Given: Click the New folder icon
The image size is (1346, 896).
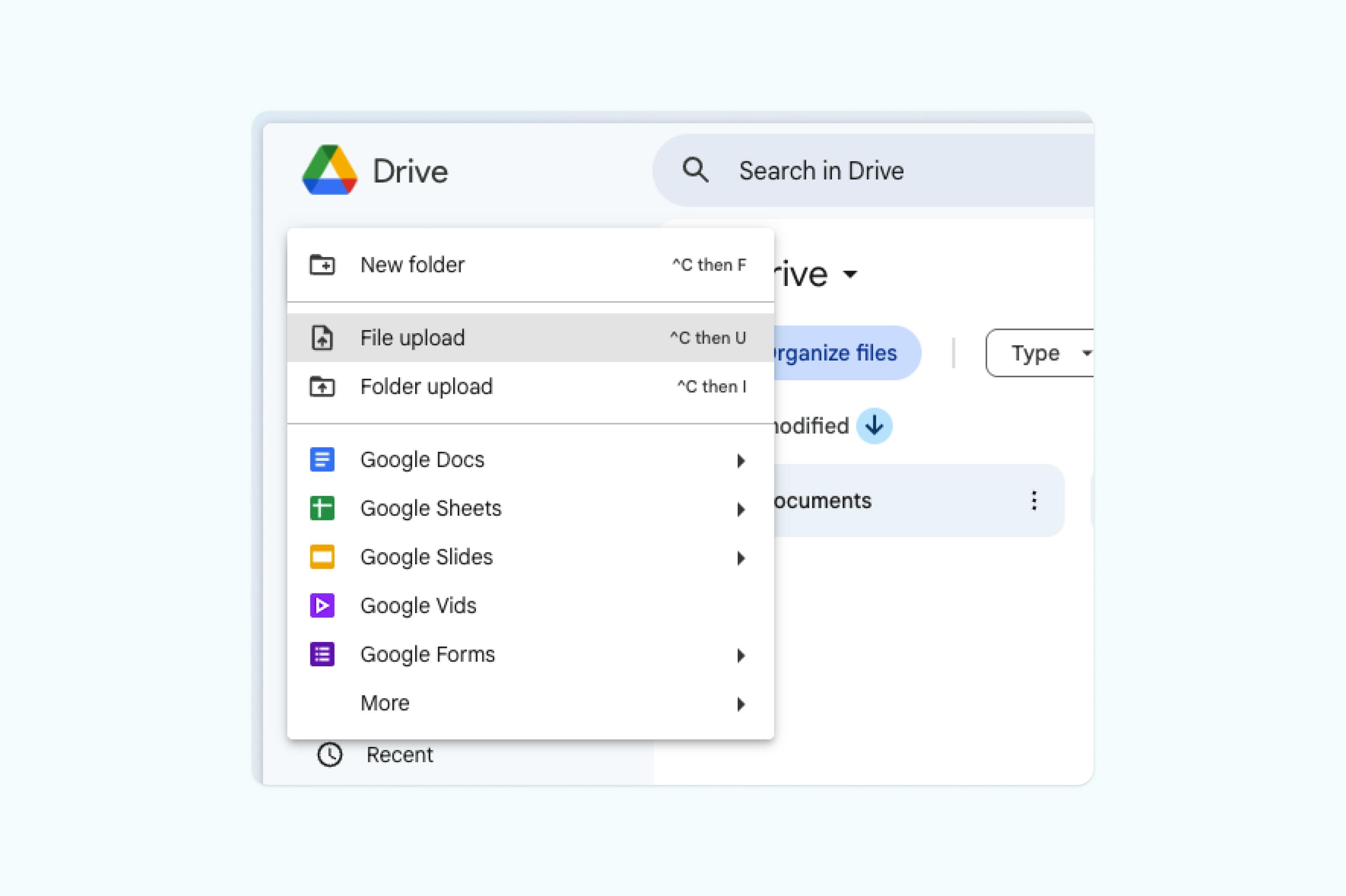Looking at the screenshot, I should 322,265.
